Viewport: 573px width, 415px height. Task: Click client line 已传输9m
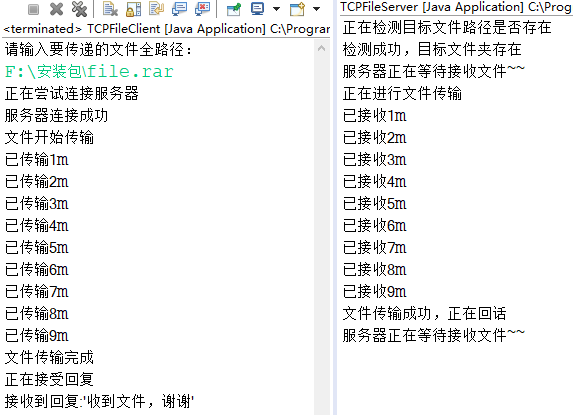coord(37,335)
